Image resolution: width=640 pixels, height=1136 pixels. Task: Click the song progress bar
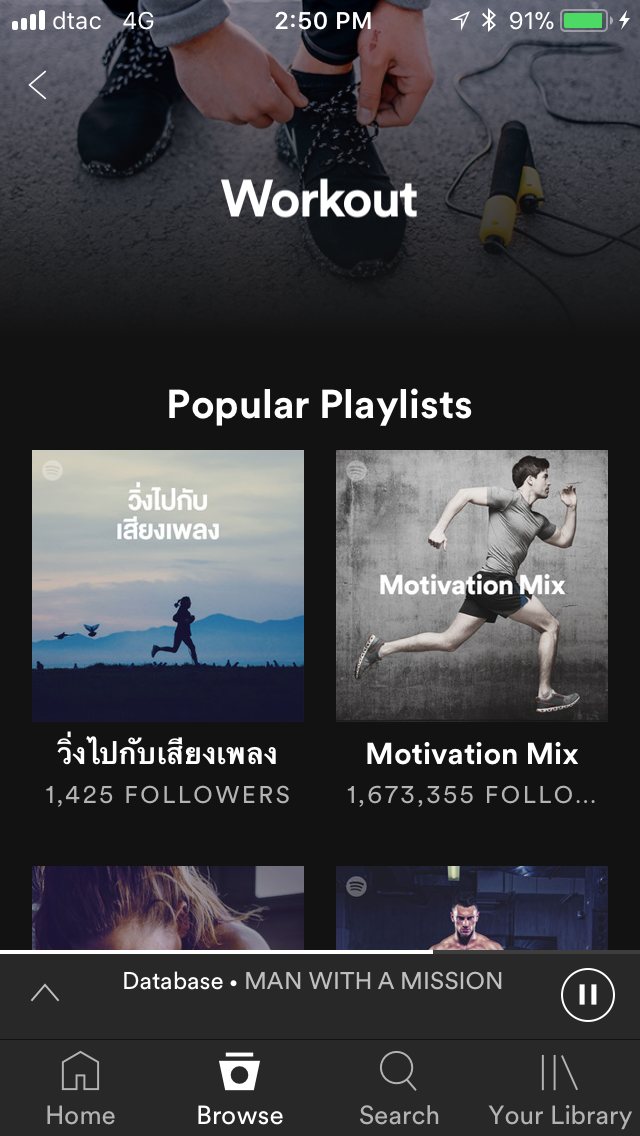(320, 951)
